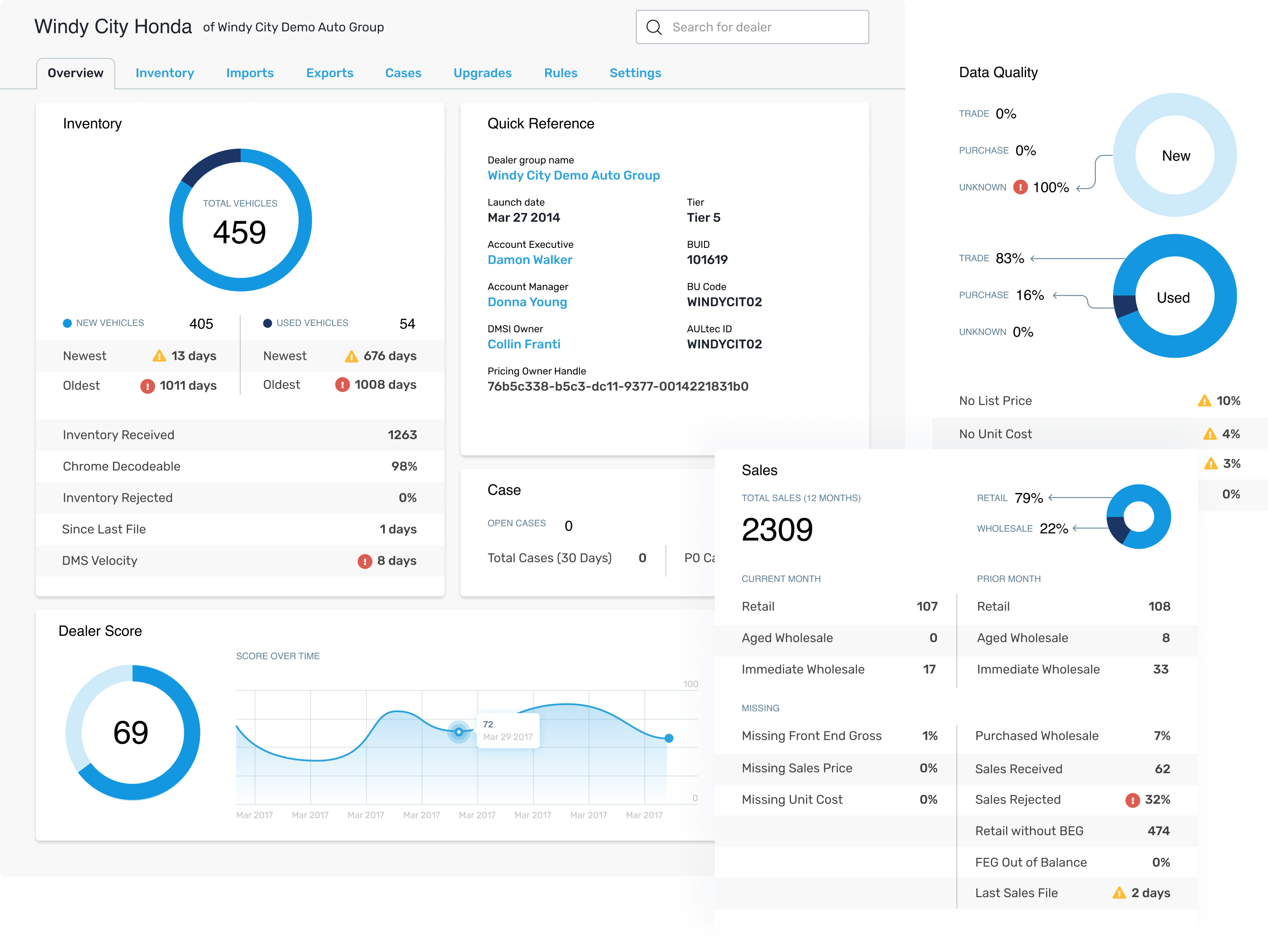Click warning icon beside No Unit Cost
This screenshot has height=952, width=1268.
click(x=1210, y=434)
